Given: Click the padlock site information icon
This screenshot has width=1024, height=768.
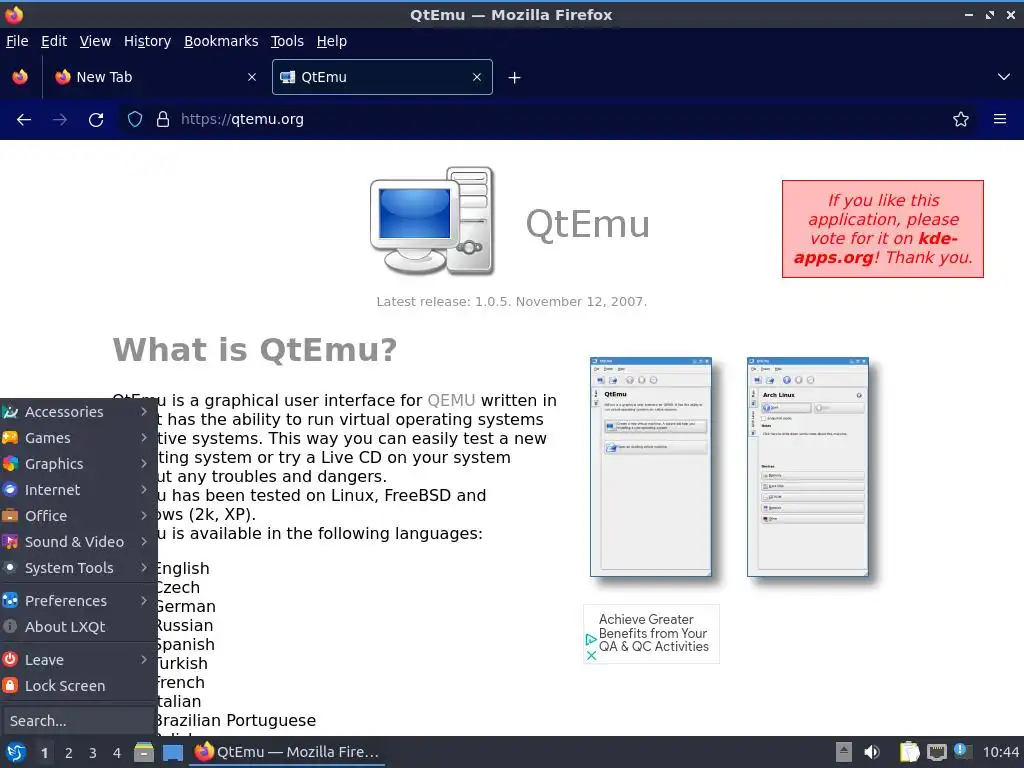Looking at the screenshot, I should (x=163, y=120).
